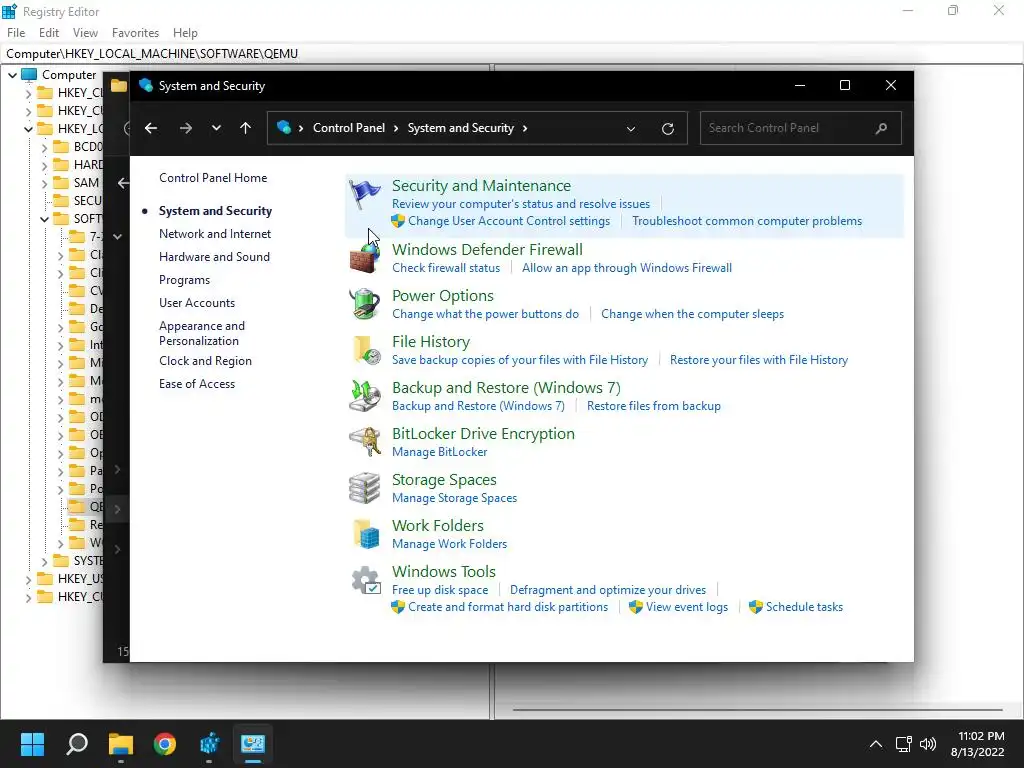Image resolution: width=1024 pixels, height=768 pixels.
Task: Open the Registry Editor View menu
Action: (x=85, y=33)
